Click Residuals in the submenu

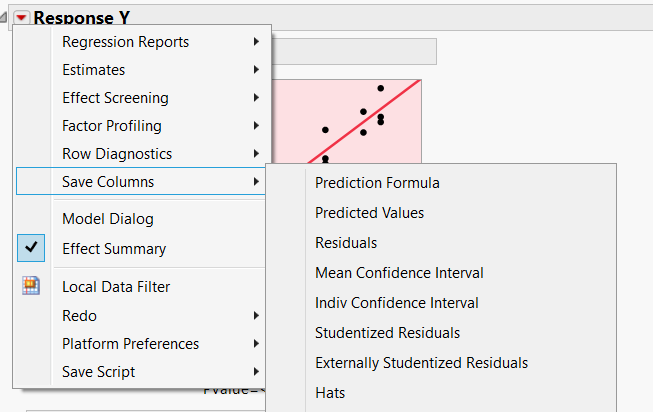pos(346,243)
